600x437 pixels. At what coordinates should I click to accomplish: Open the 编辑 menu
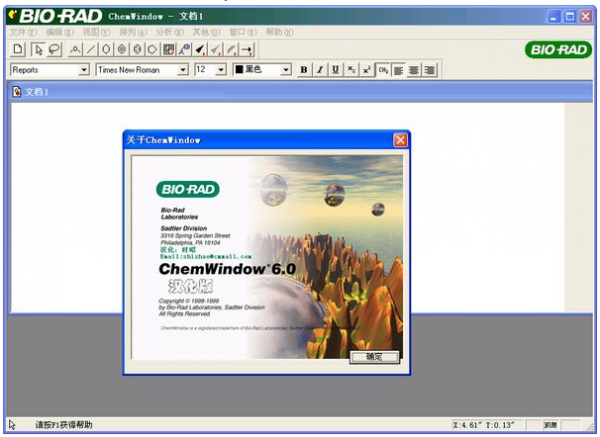(x=60, y=32)
